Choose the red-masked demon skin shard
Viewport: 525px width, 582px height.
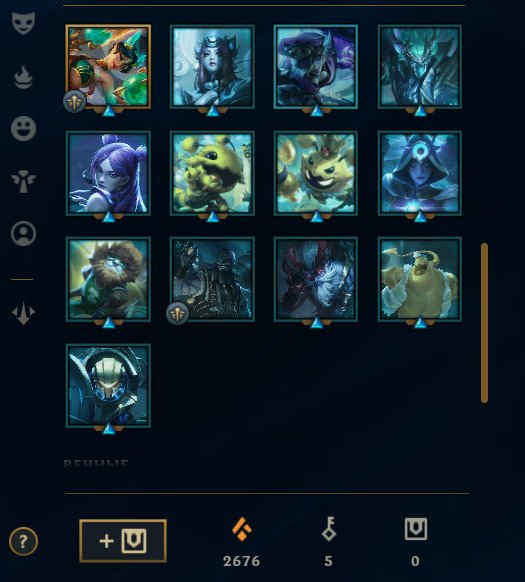pos(316,279)
